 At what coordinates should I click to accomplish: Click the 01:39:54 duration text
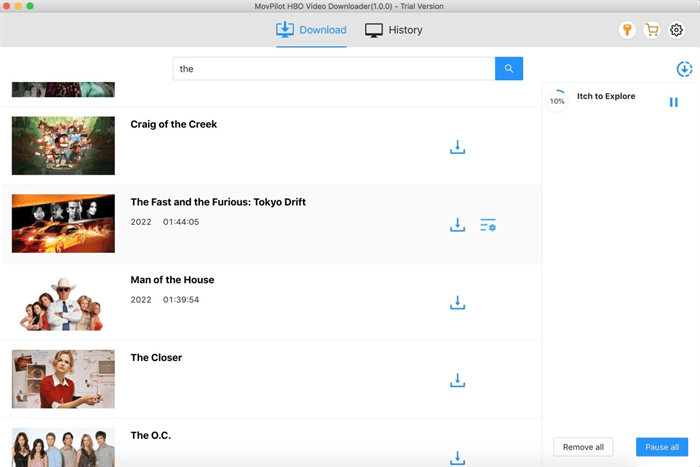pyautogui.click(x=181, y=300)
